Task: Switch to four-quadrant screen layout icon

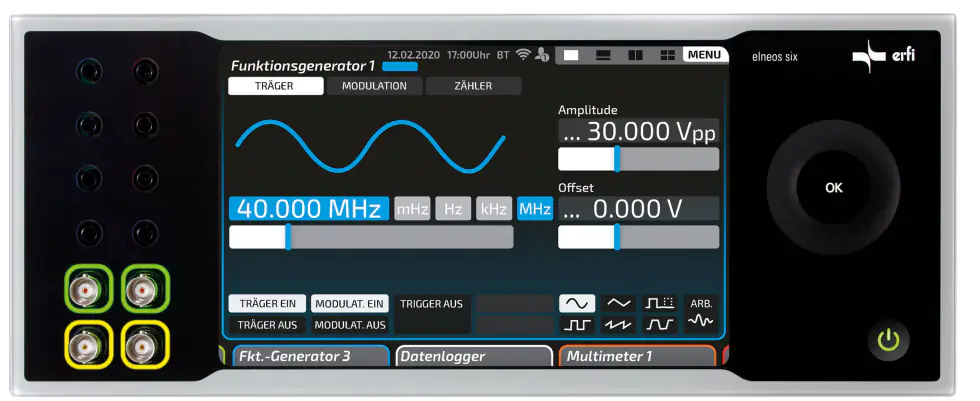Action: click(667, 55)
